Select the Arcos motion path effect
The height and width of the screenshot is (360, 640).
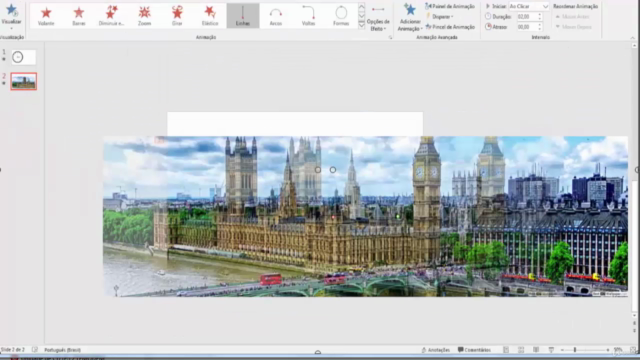click(x=276, y=16)
